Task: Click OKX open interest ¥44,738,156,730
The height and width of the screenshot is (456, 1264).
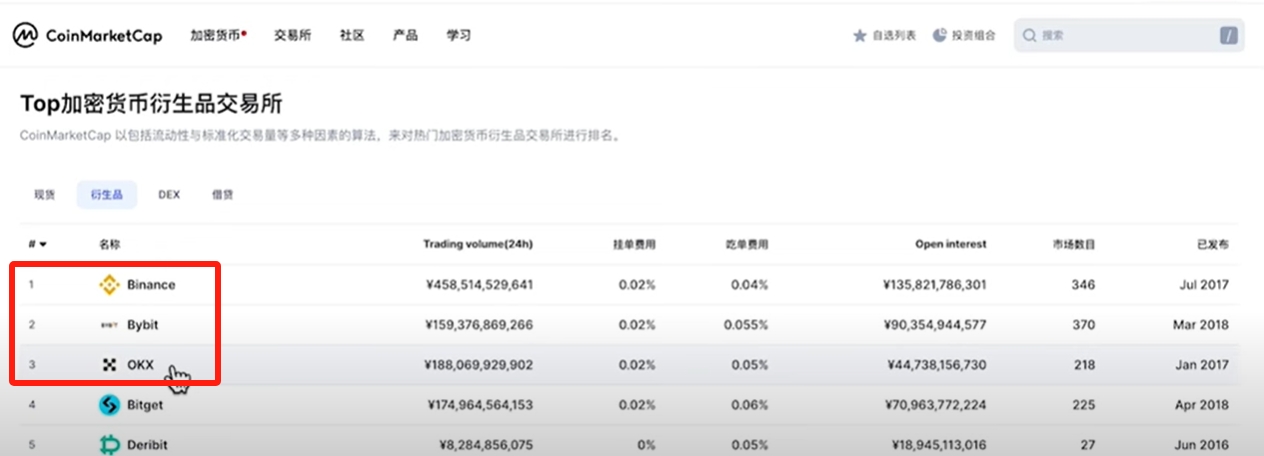Action: (937, 365)
